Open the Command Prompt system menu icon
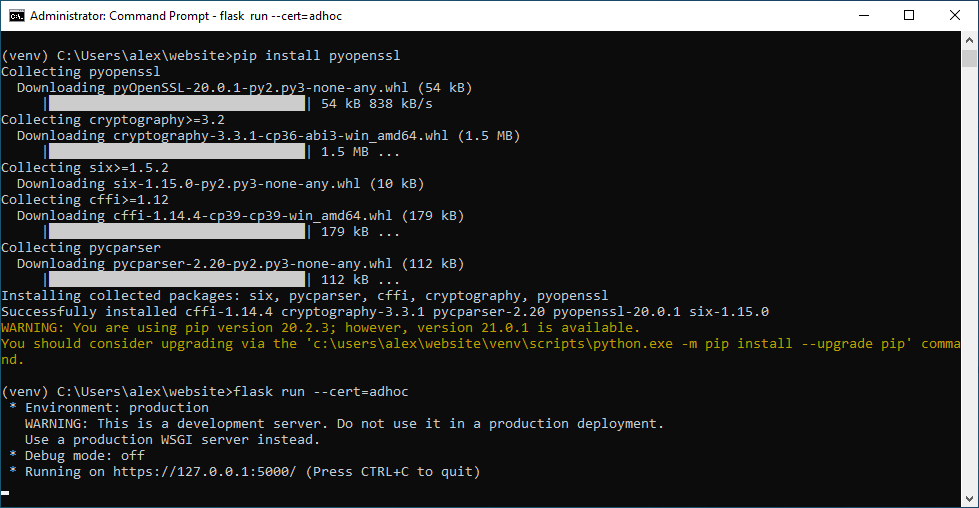This screenshot has width=979, height=508. click(15, 16)
